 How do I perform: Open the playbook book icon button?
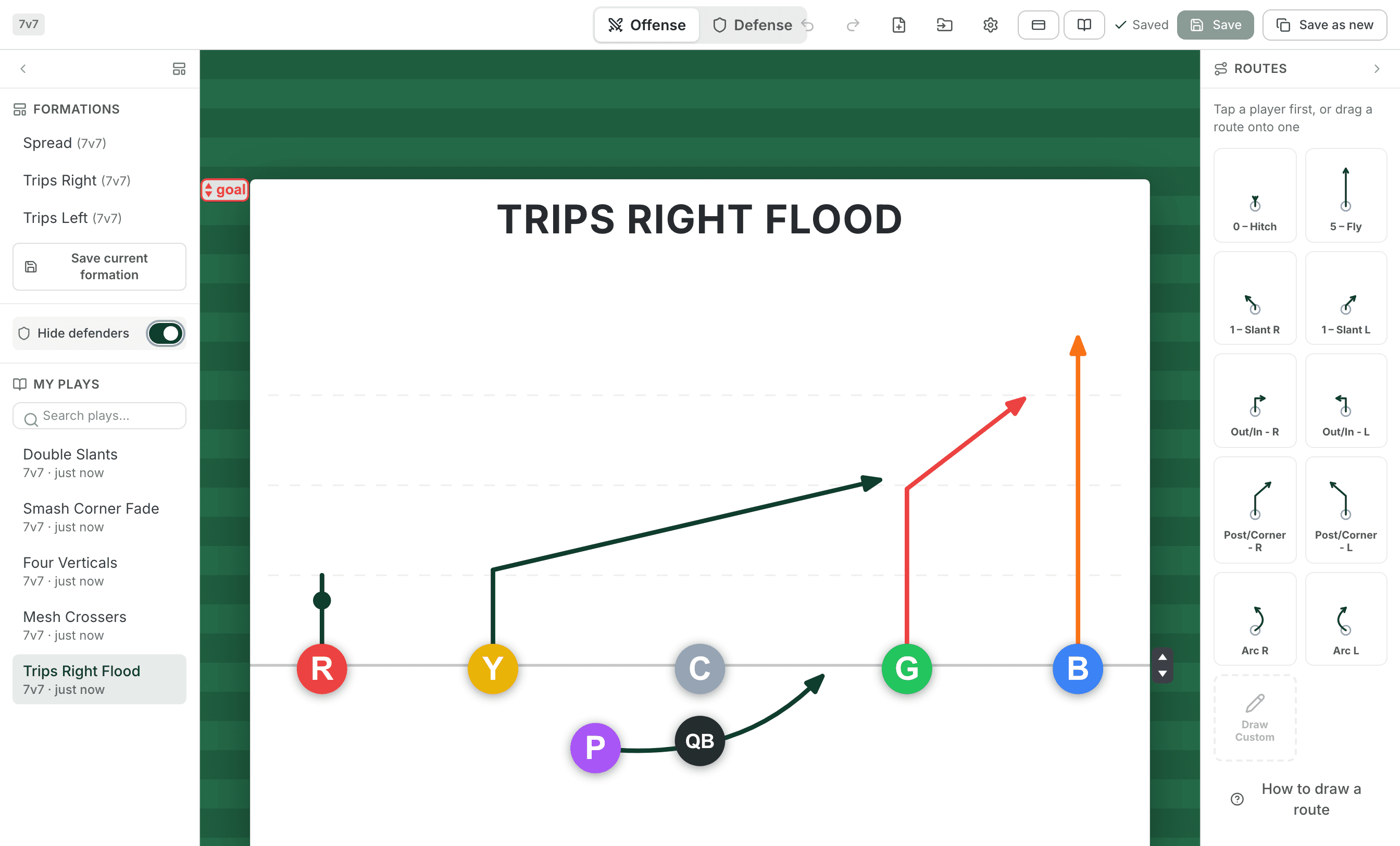click(x=1083, y=25)
